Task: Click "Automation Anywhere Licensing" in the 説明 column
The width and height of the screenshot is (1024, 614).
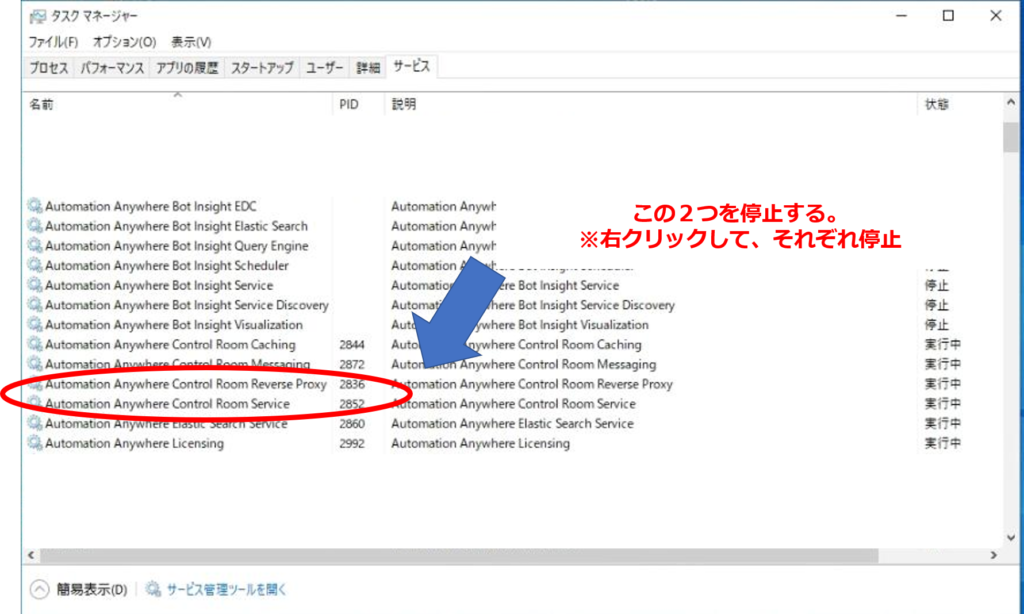Action: pyautogui.click(x=481, y=444)
